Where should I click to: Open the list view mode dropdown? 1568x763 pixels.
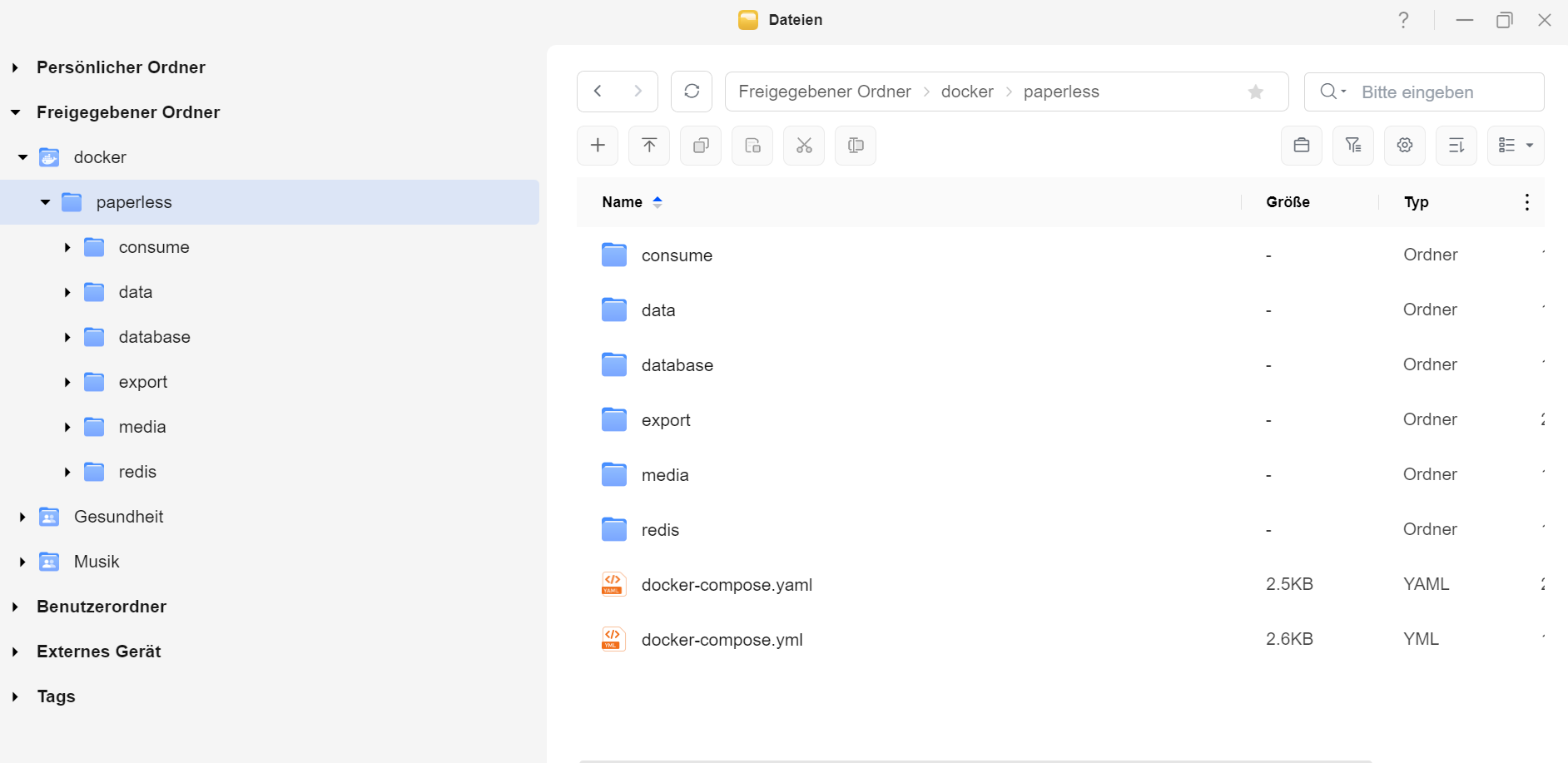[x=1516, y=146]
